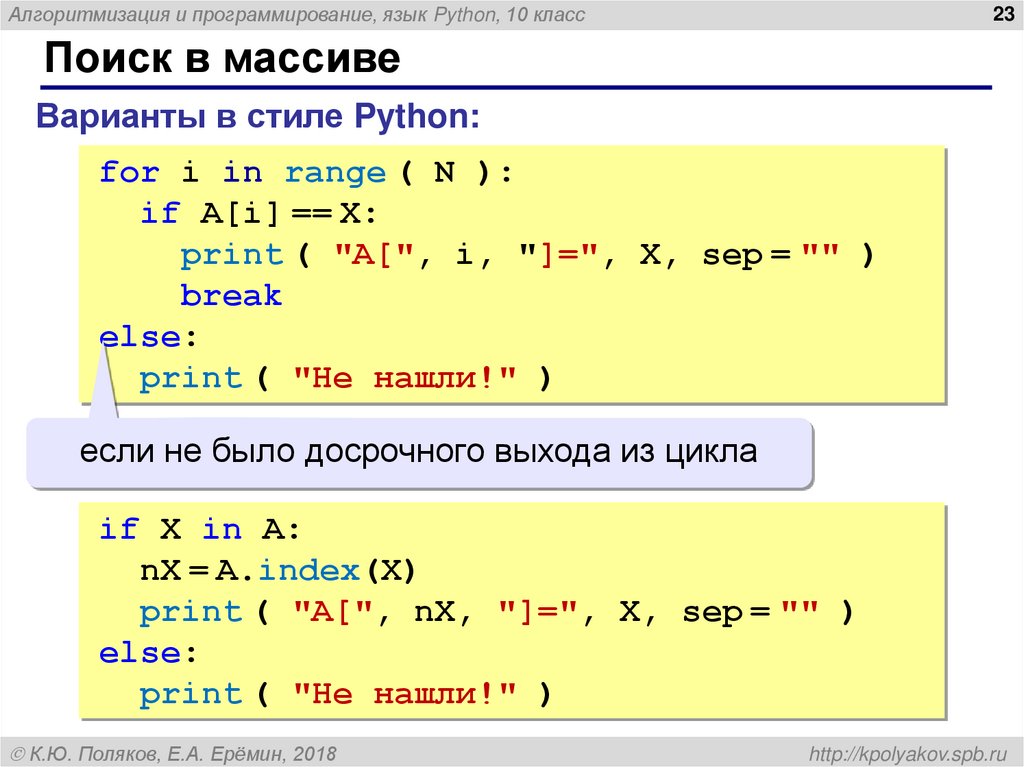Image resolution: width=1024 pixels, height=767 pixels.
Task: Click the print line with 'i, "]="' in first block
Action: 528,255
